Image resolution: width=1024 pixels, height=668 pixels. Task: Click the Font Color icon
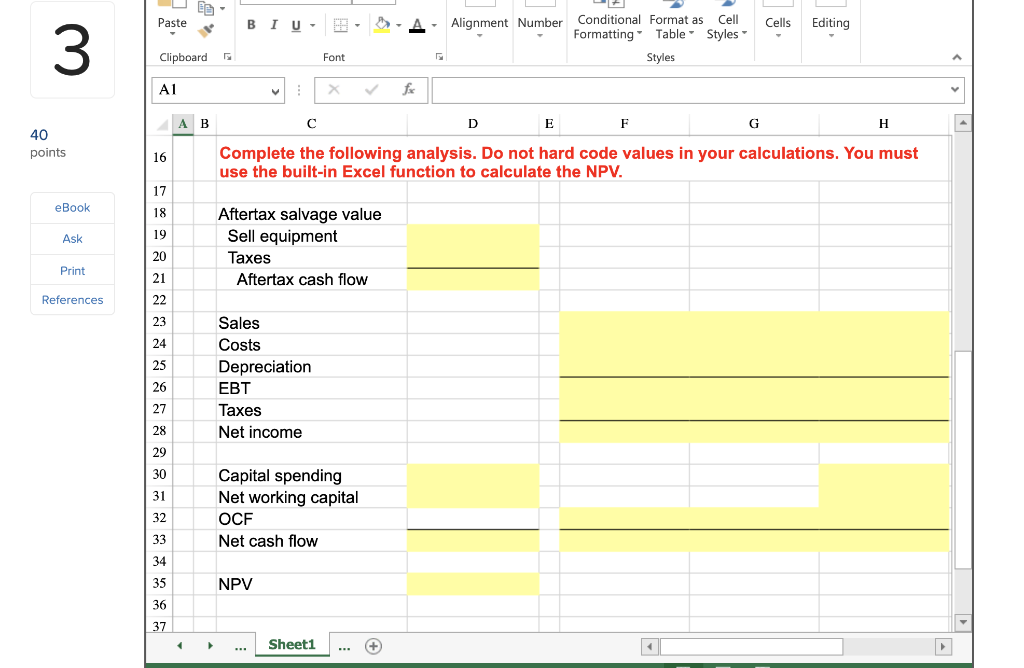(x=417, y=26)
